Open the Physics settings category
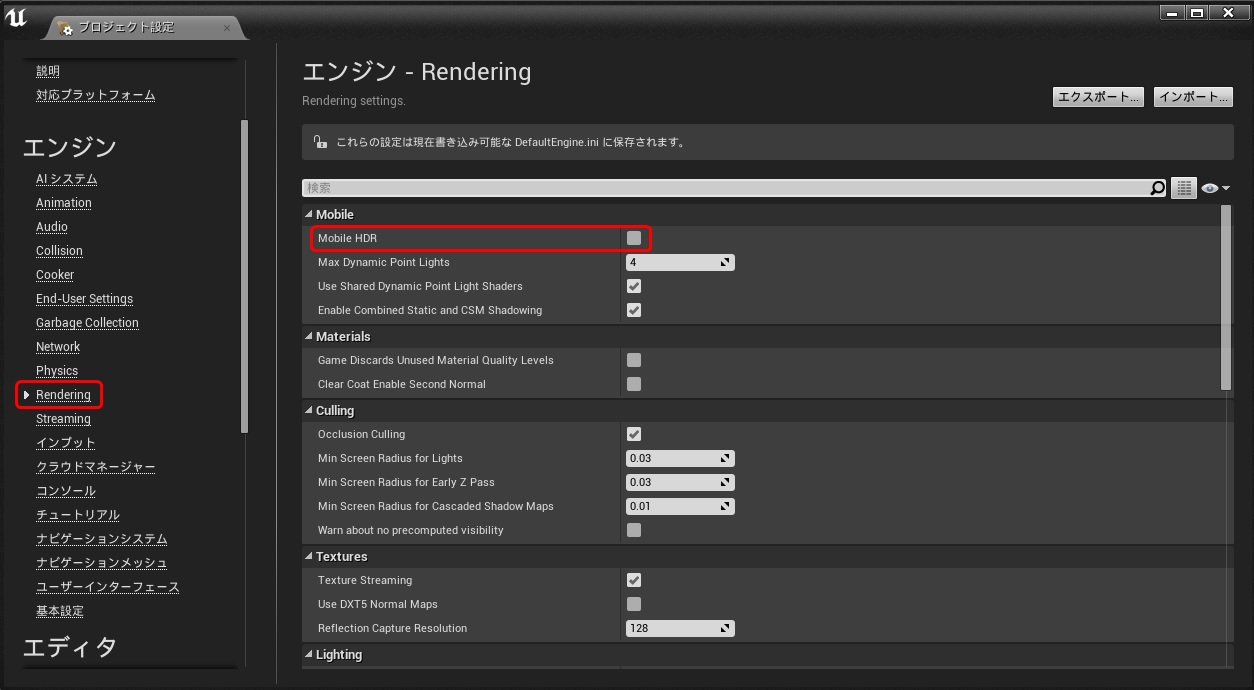The width and height of the screenshot is (1254, 690). [57, 371]
